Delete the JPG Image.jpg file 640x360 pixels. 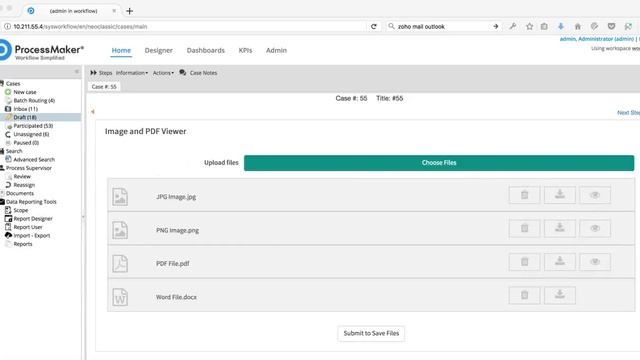coord(524,195)
